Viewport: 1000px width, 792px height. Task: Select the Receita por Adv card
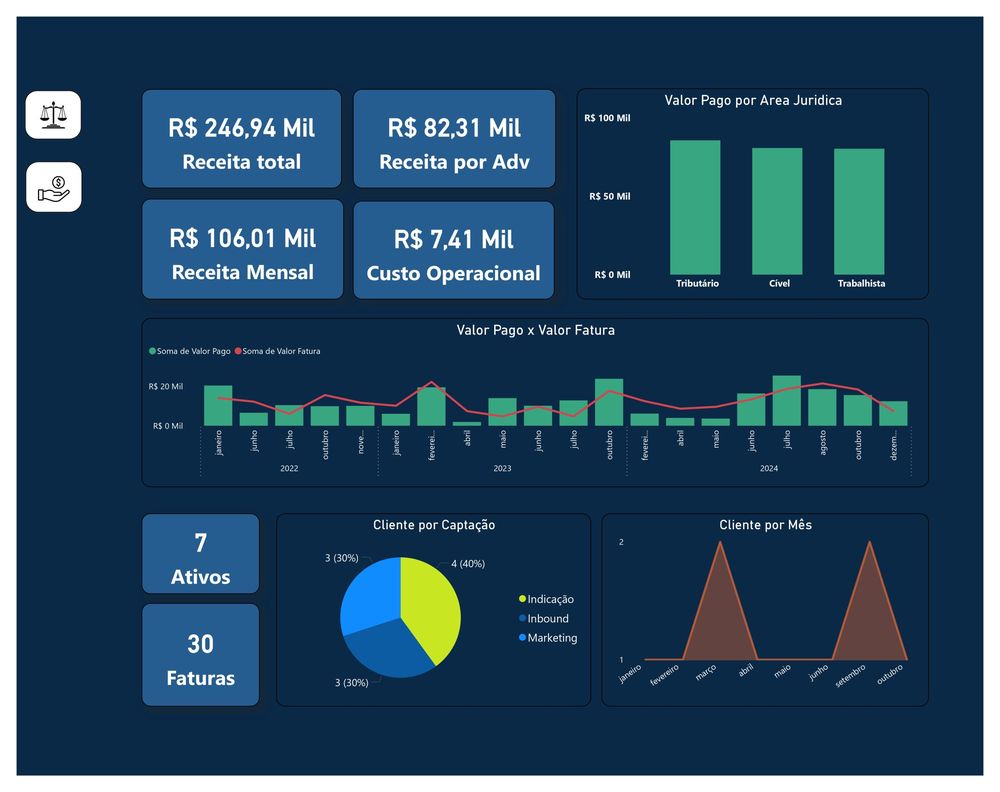click(454, 139)
